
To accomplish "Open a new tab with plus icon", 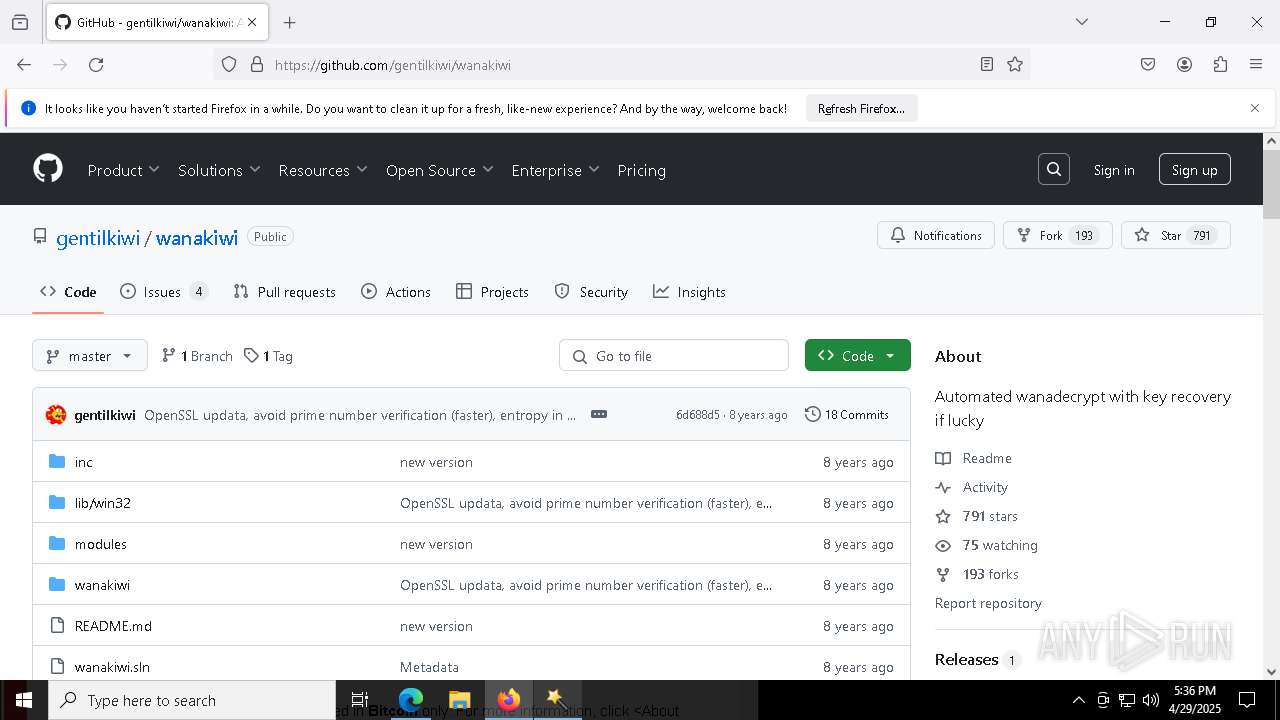I will [290, 22].
